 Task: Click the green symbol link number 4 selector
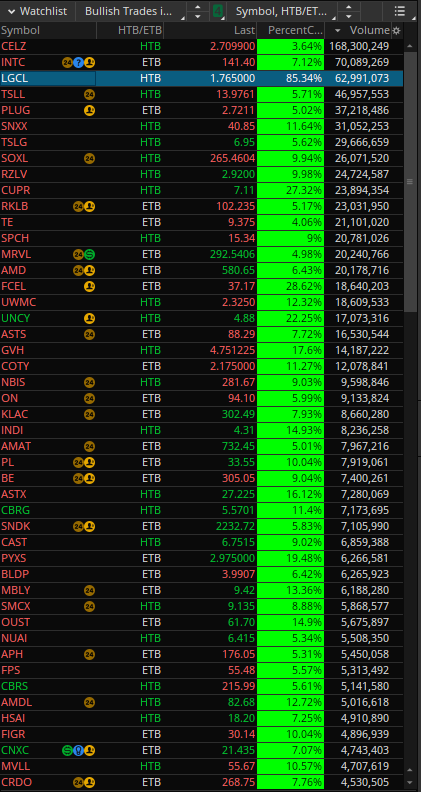click(218, 11)
